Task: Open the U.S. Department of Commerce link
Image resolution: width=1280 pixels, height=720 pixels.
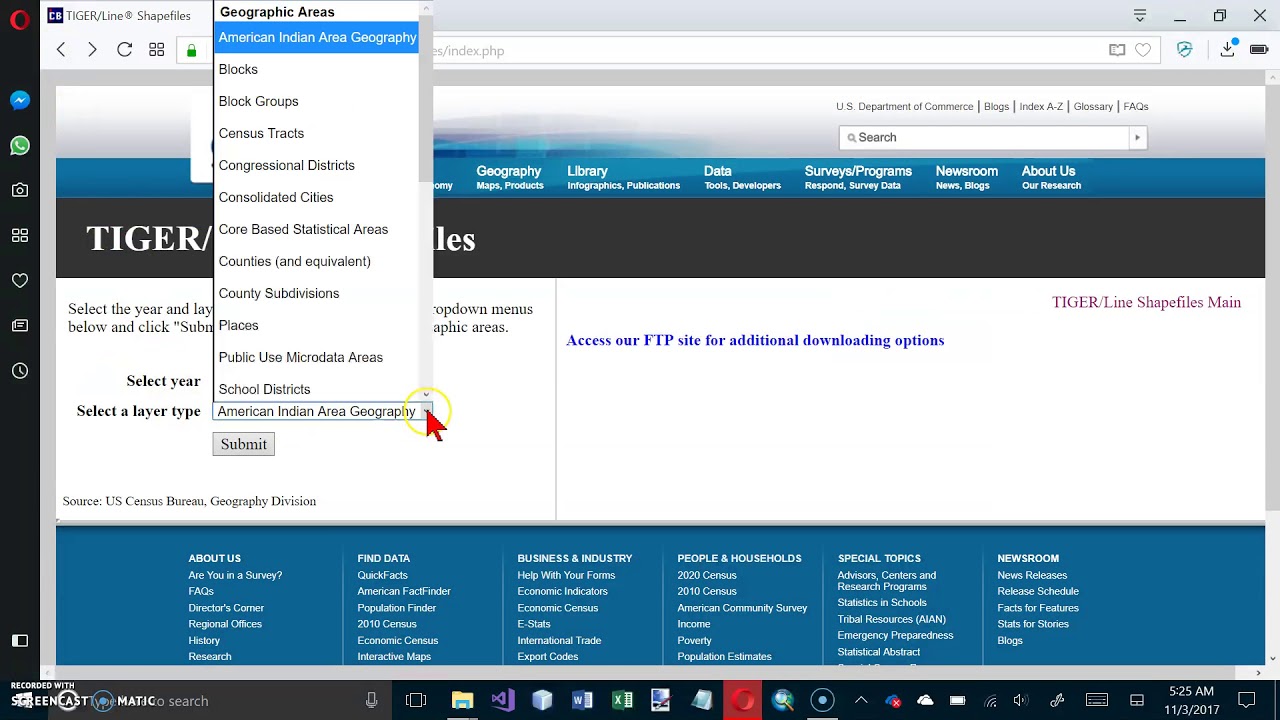Action: [x=904, y=106]
